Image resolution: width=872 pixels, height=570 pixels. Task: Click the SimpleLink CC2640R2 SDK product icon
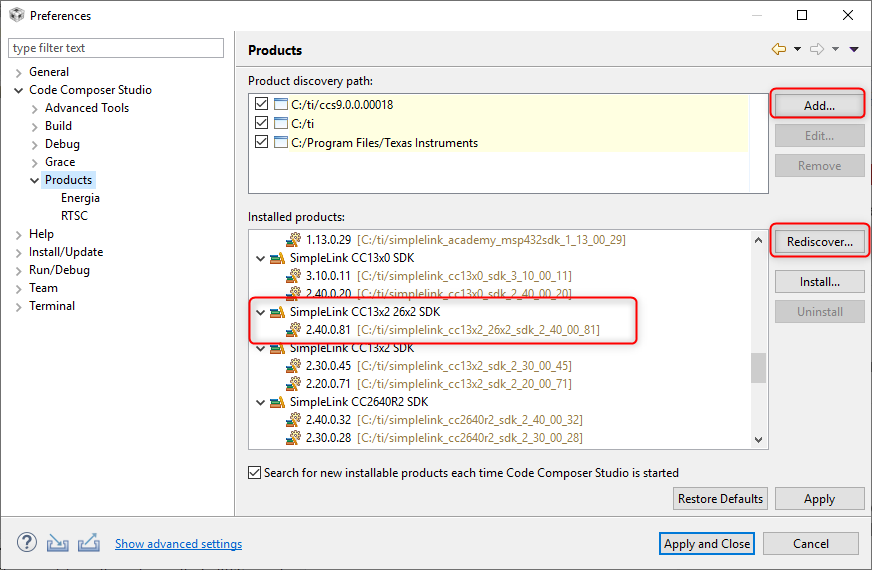pyautogui.click(x=277, y=402)
